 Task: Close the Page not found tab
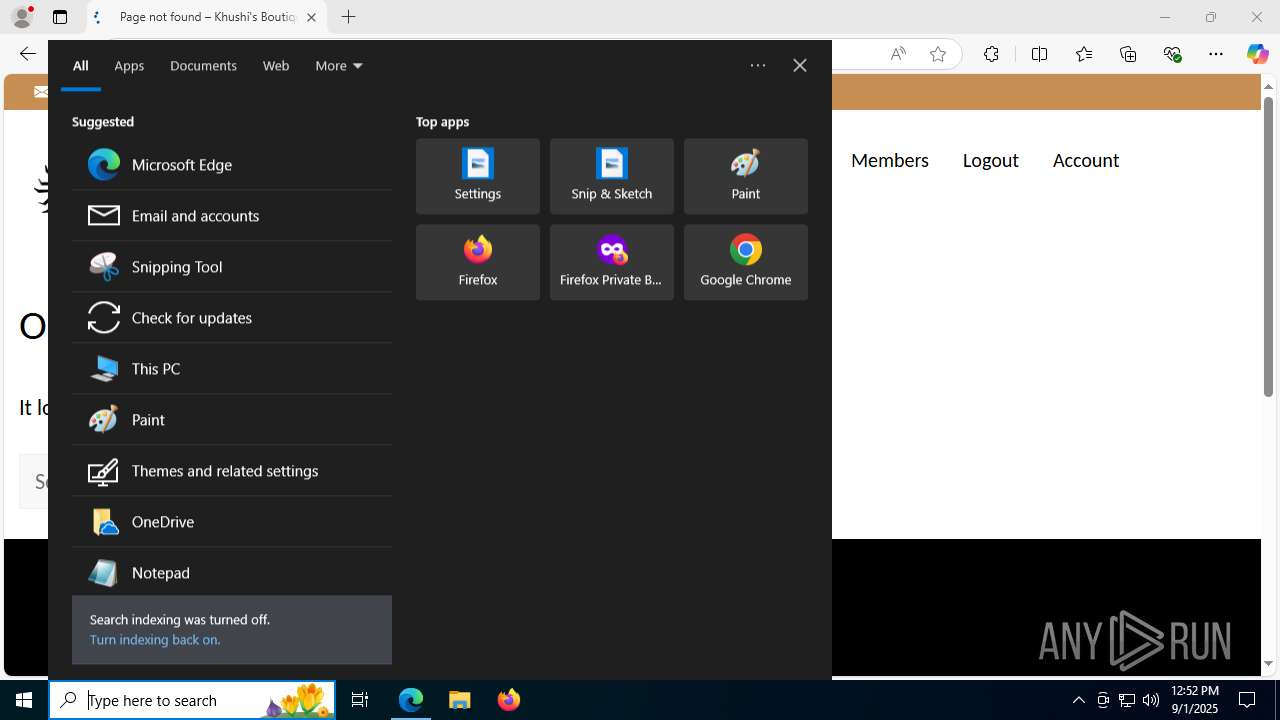[311, 17]
